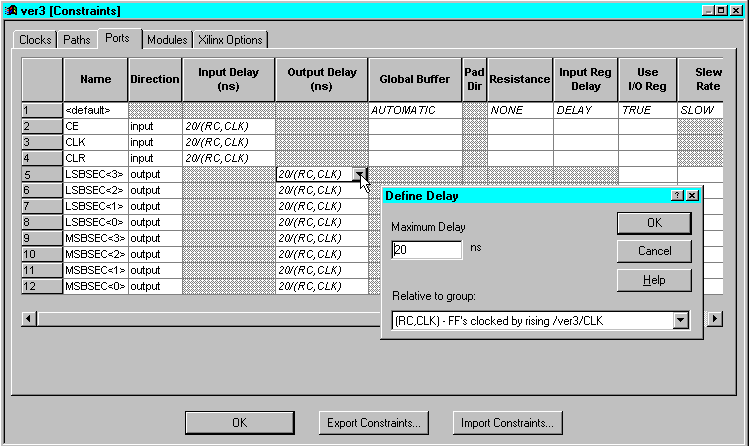Click the ver3 application icon in title bar
Image resolution: width=749 pixels, height=446 pixels.
[x=11, y=10]
